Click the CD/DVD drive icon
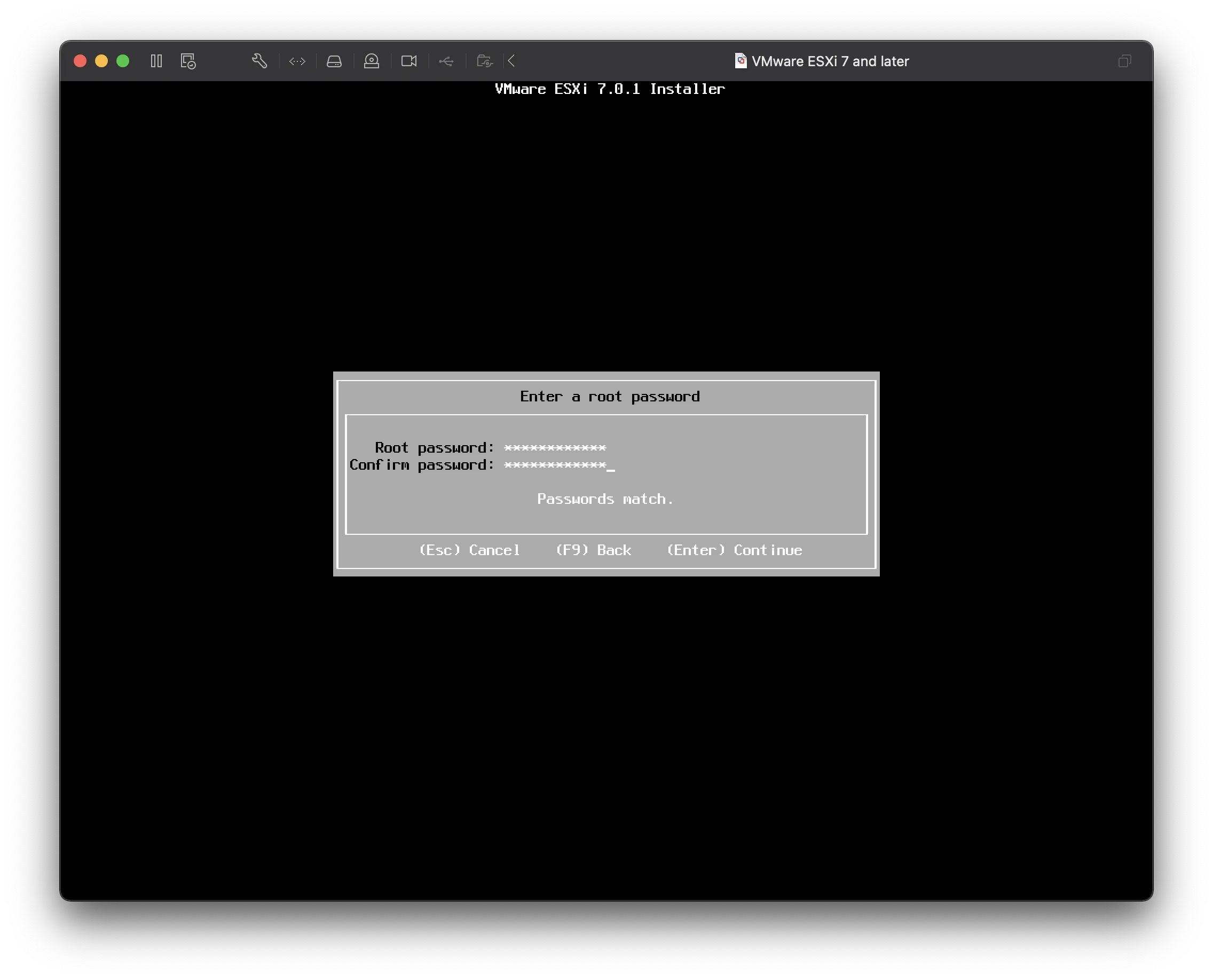Image resolution: width=1213 pixels, height=980 pixels. point(372,61)
